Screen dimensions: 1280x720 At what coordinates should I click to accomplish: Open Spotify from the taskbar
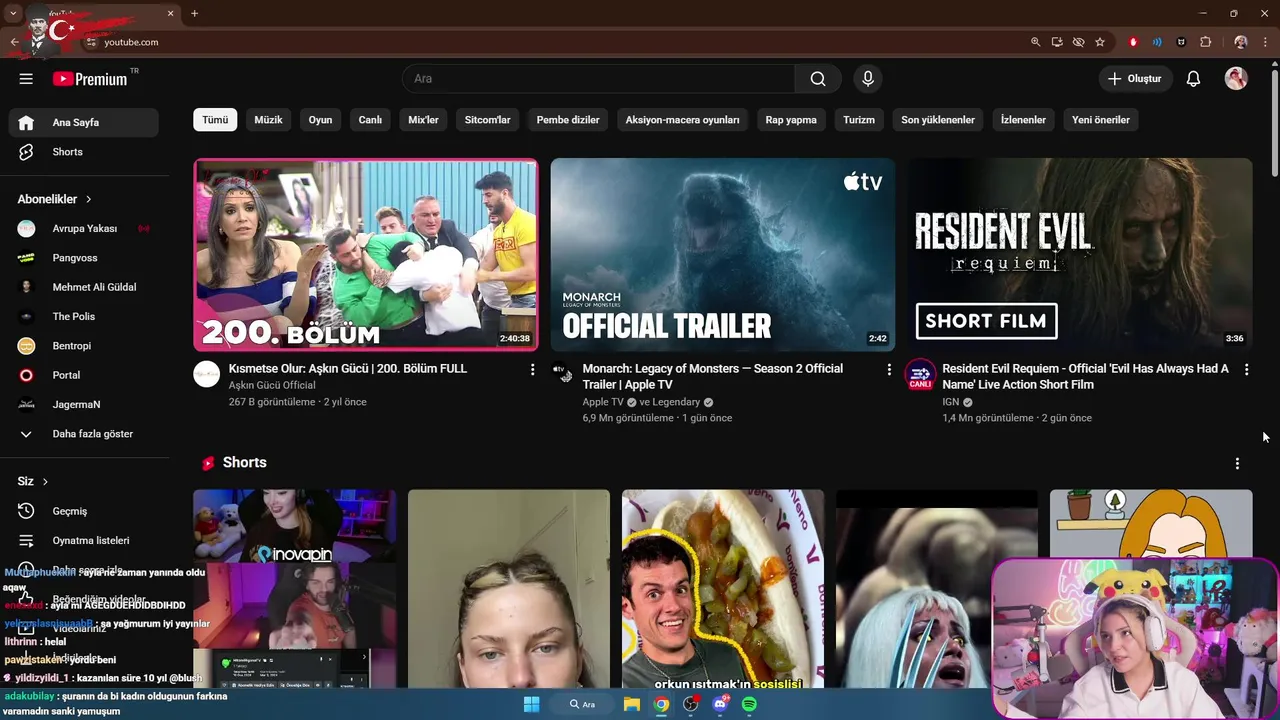(749, 704)
